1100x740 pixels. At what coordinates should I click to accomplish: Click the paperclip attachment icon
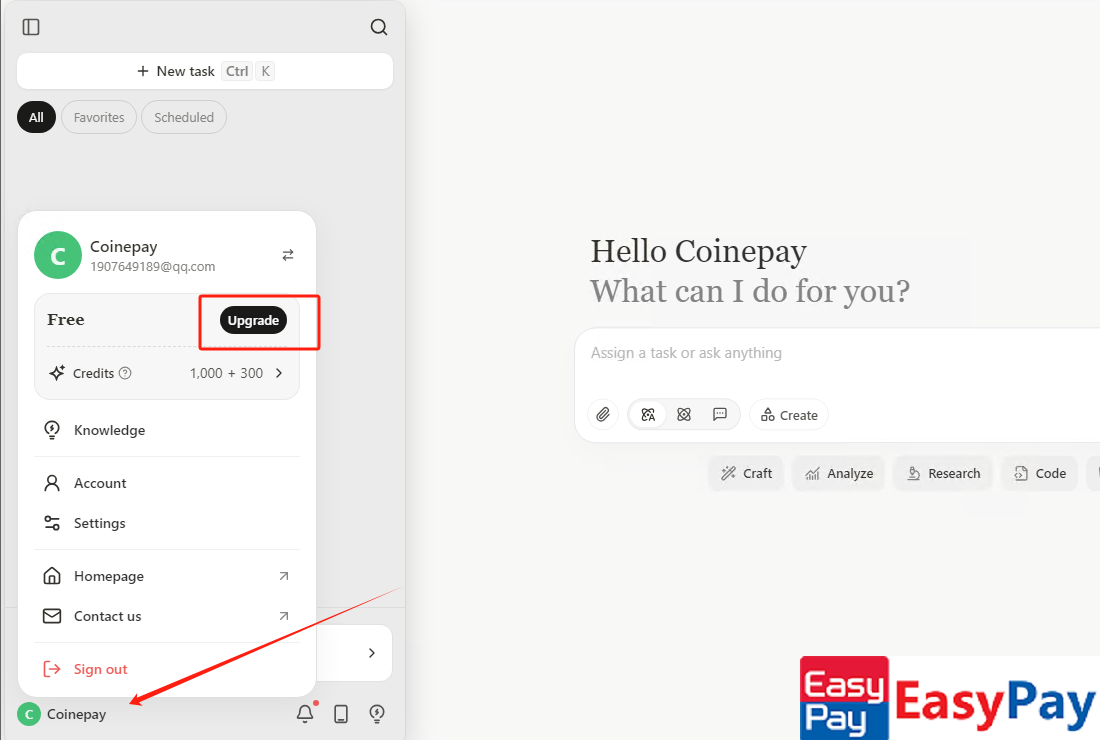point(602,414)
